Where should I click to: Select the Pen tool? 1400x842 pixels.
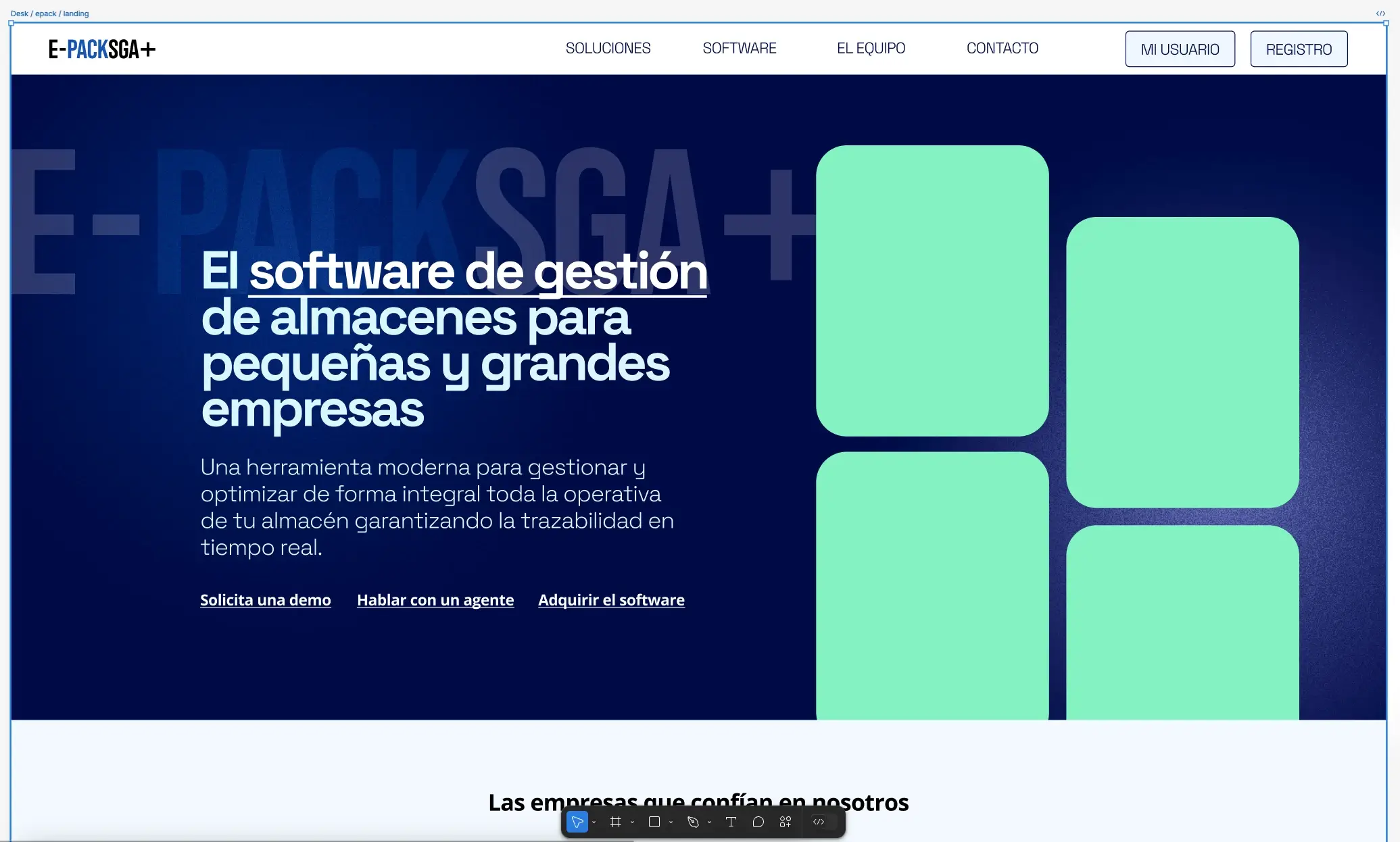click(692, 822)
